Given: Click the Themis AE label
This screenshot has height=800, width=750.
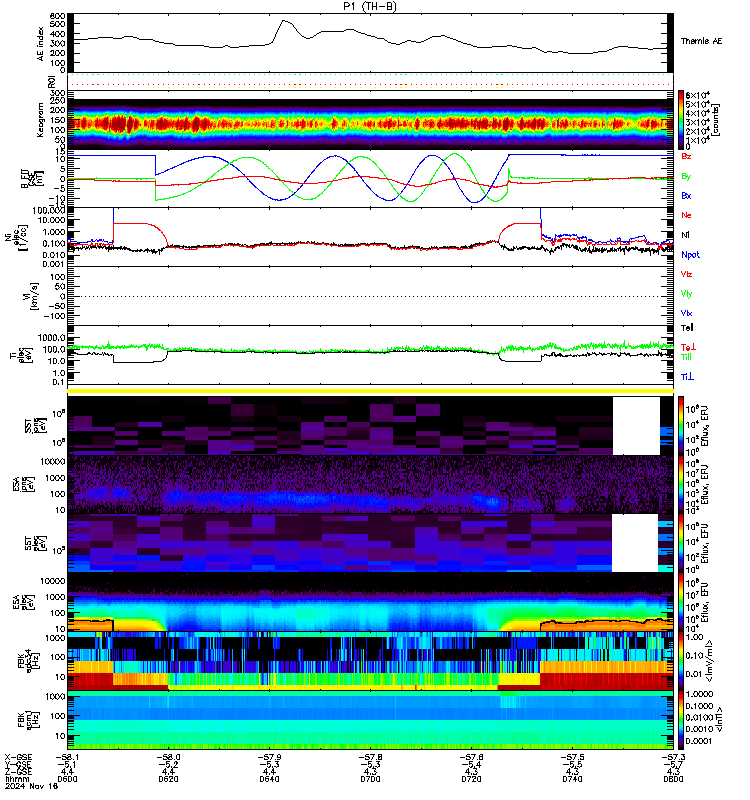Looking at the screenshot, I should pyautogui.click(x=702, y=41).
